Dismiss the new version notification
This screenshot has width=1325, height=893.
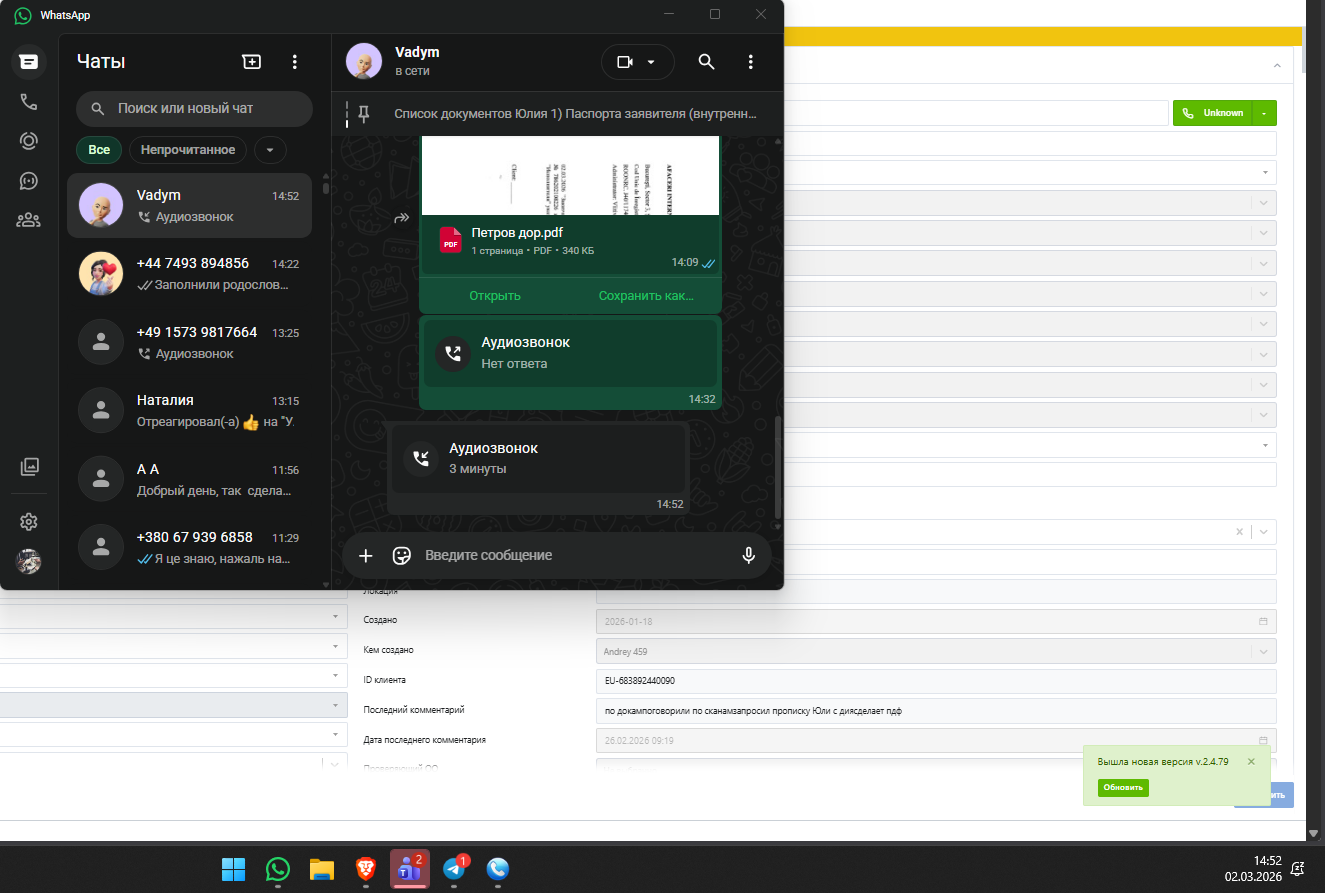(1251, 762)
